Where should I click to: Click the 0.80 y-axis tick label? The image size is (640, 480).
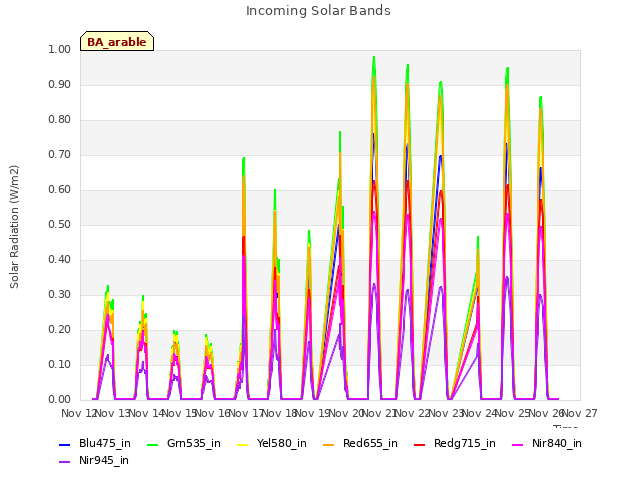pos(60,120)
